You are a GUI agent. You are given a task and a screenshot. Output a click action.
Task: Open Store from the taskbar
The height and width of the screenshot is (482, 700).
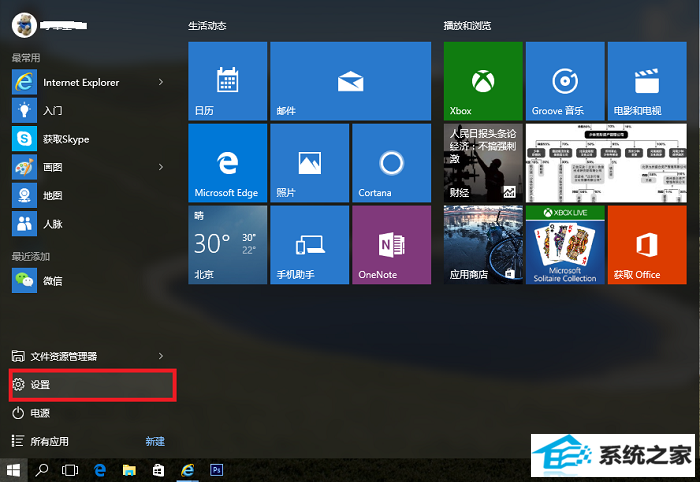158,470
